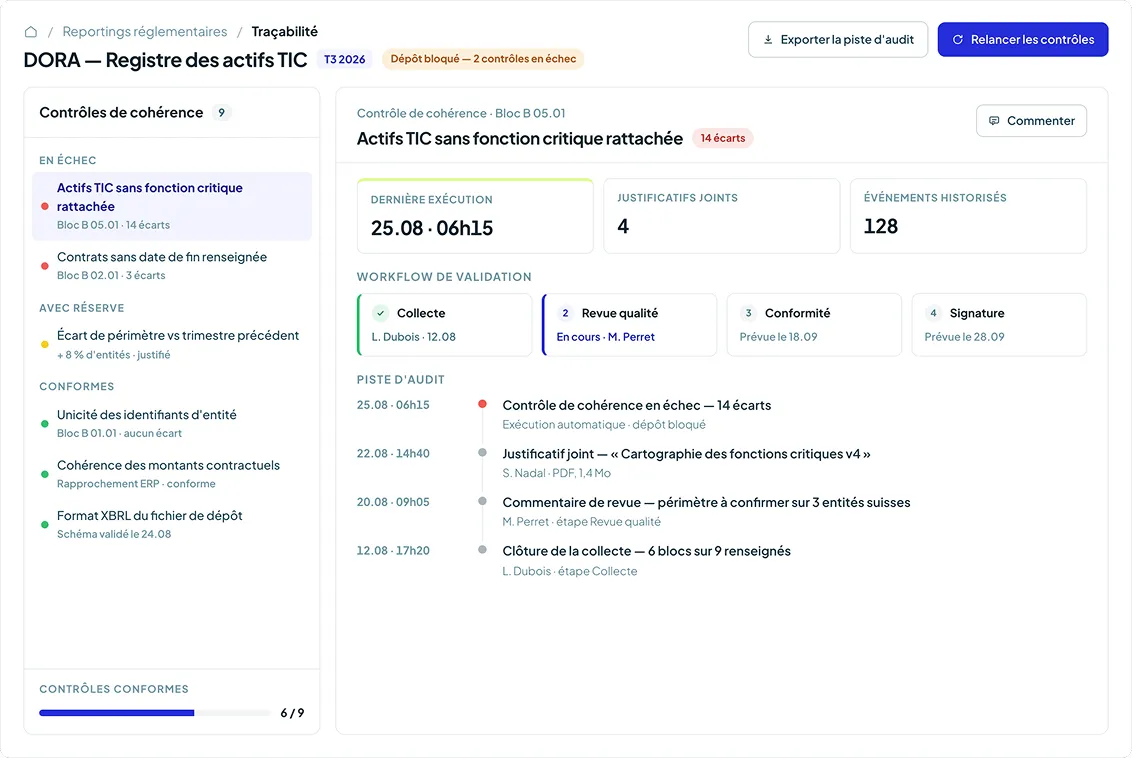The image size is (1137, 758).
Task: Click green dot beside Cohérence des montants
Action: click(x=45, y=474)
